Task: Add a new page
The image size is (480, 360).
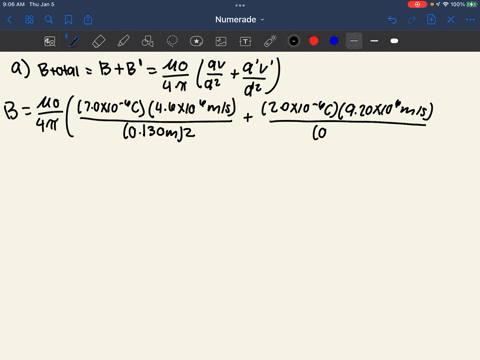Action: 431,20
